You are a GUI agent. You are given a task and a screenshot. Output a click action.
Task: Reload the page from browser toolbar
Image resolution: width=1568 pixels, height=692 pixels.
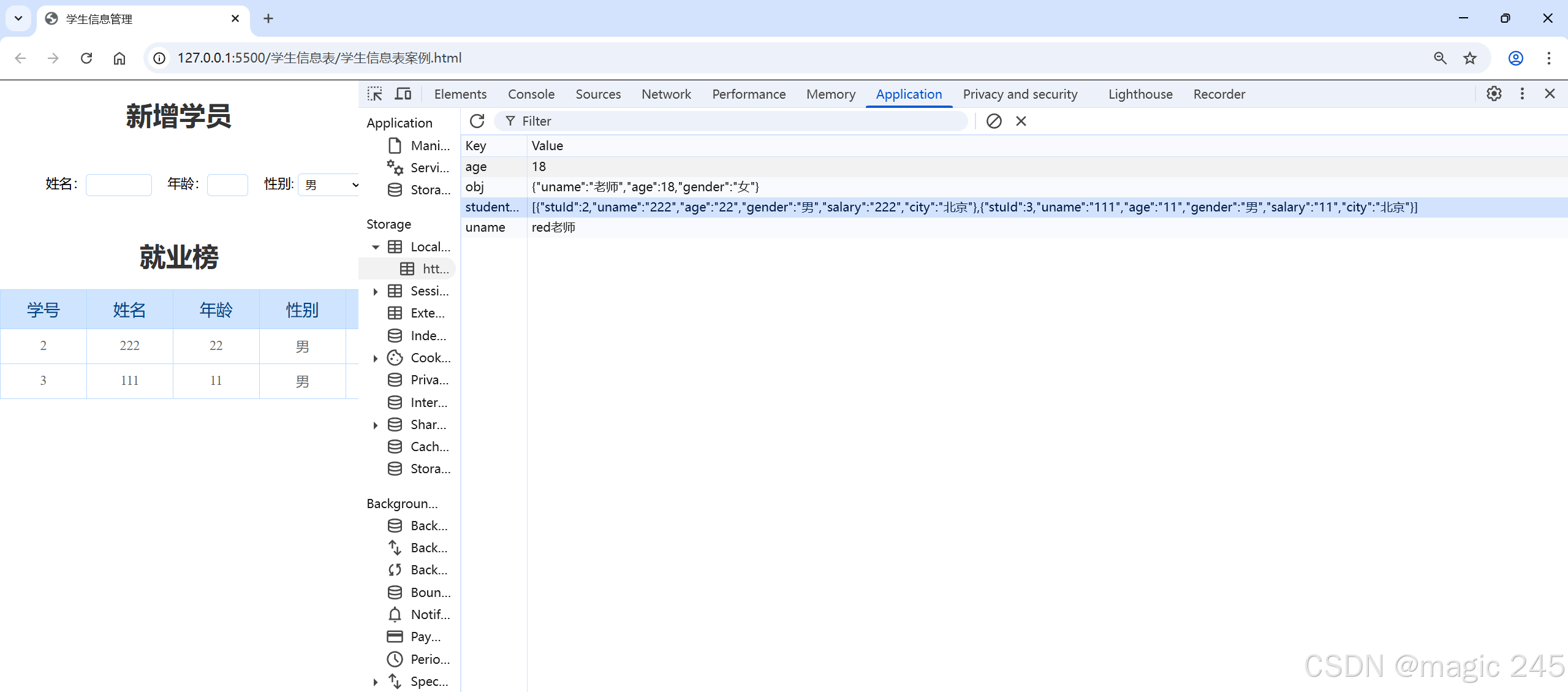coord(86,58)
